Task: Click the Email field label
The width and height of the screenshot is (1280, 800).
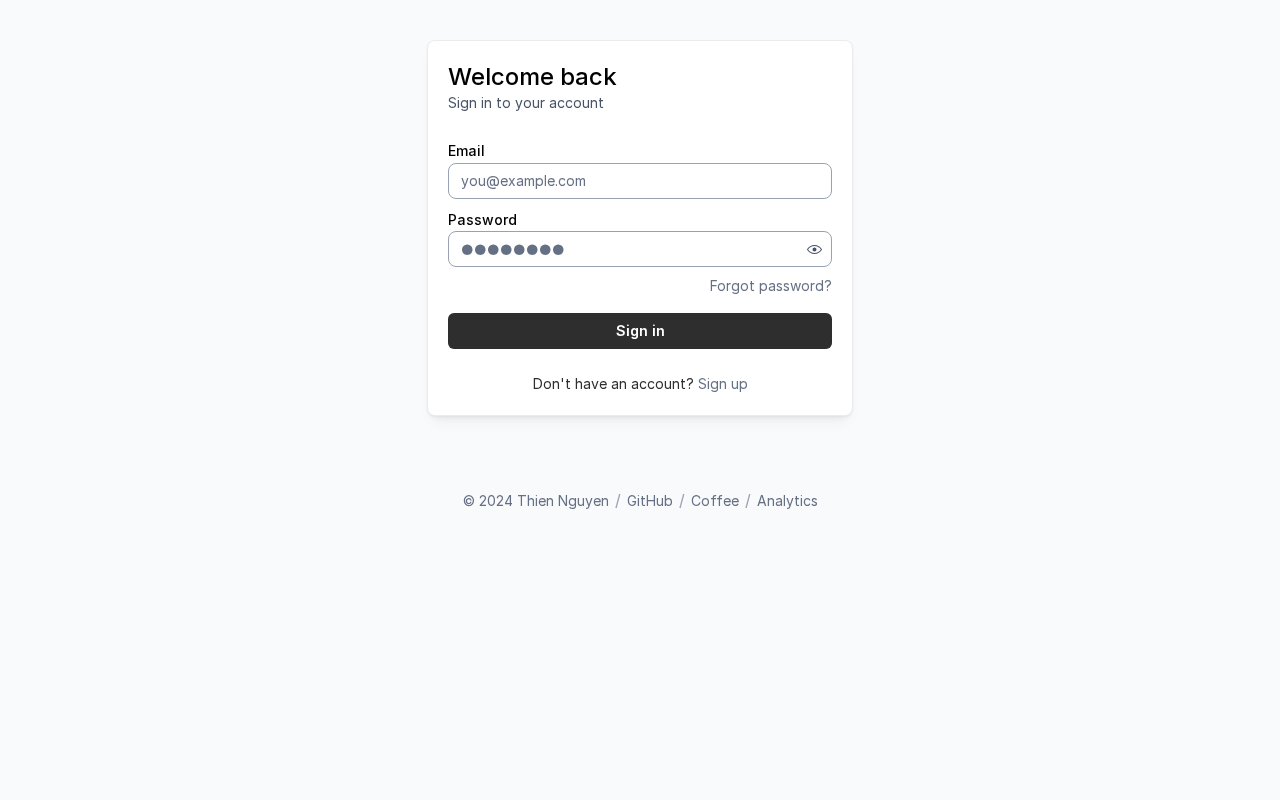Action: 466,151
